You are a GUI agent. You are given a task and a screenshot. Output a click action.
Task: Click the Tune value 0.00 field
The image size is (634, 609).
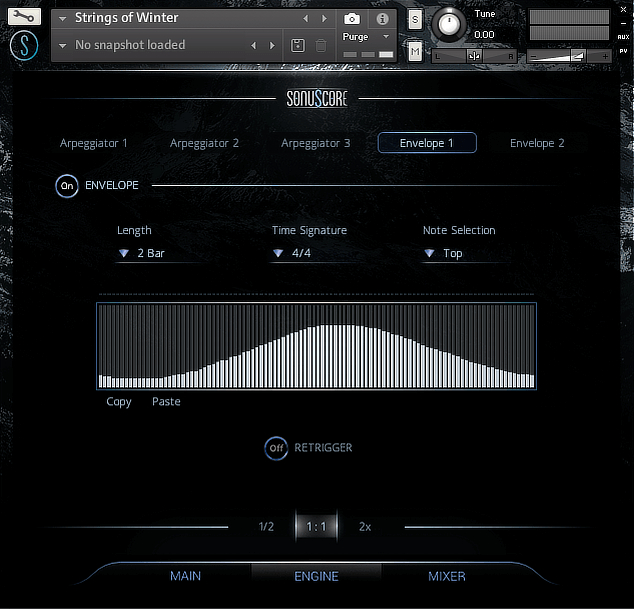click(484, 35)
